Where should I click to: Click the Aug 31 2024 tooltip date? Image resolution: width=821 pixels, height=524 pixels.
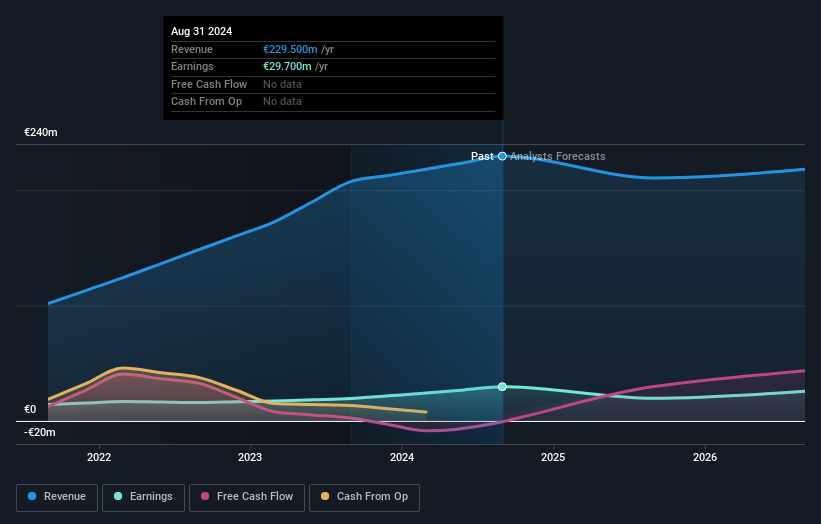pos(202,31)
